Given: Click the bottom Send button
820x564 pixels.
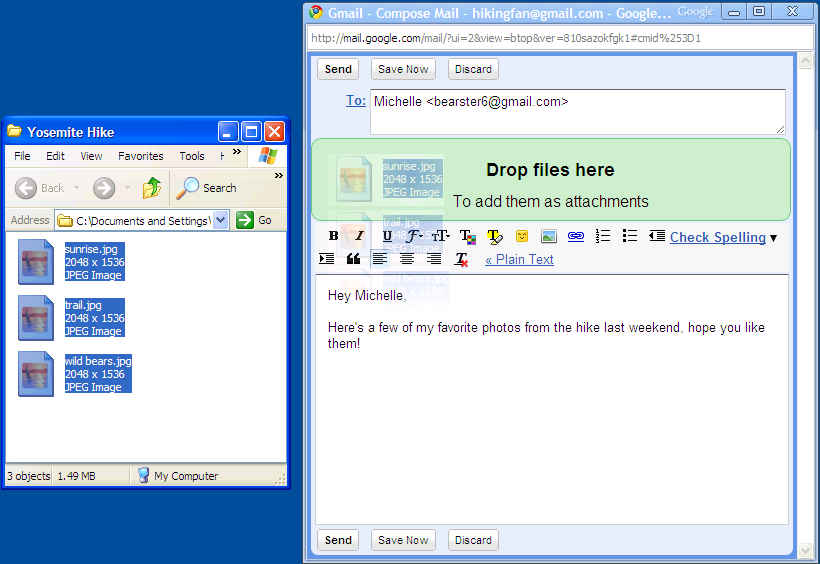Looking at the screenshot, I should (x=338, y=540).
